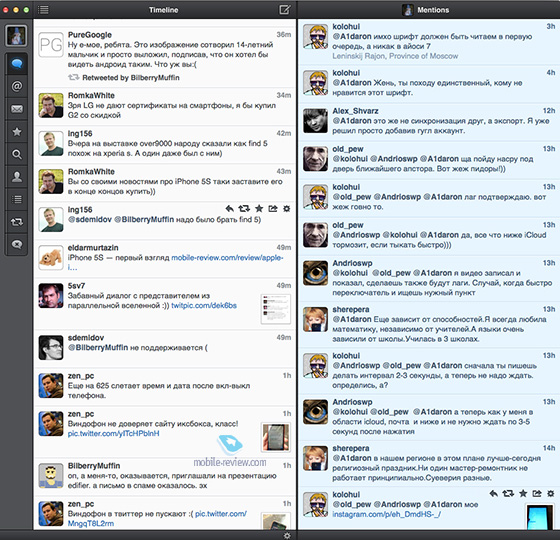
Task: Click @BilberryMuffin mention in sdemidov tweet
Action: click(x=98, y=348)
